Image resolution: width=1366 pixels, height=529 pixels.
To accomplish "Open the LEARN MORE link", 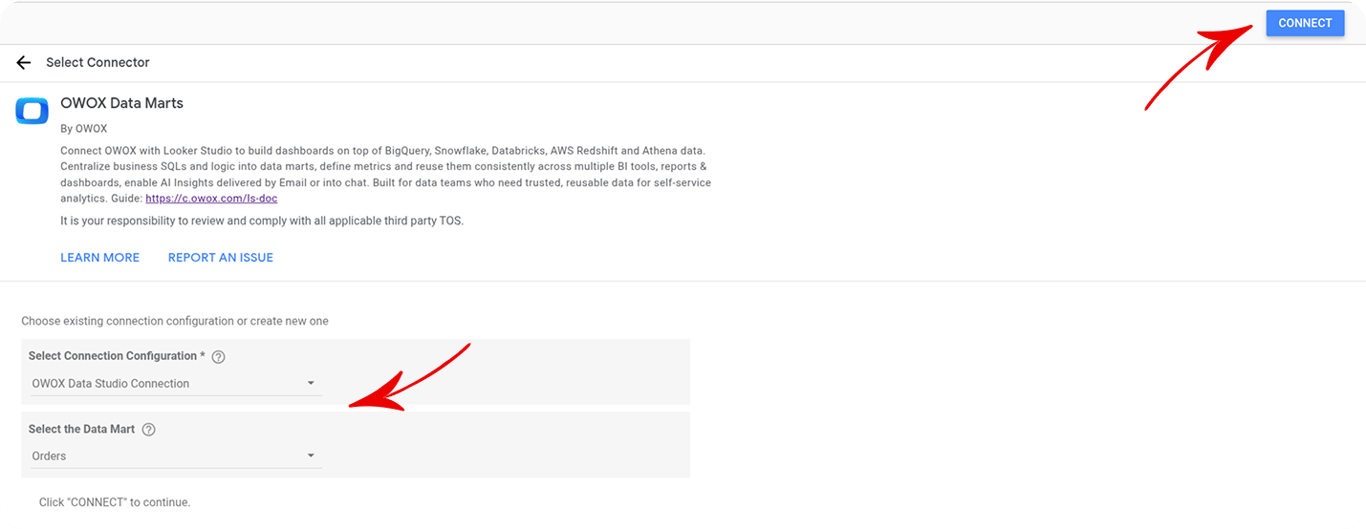I will [x=100, y=257].
